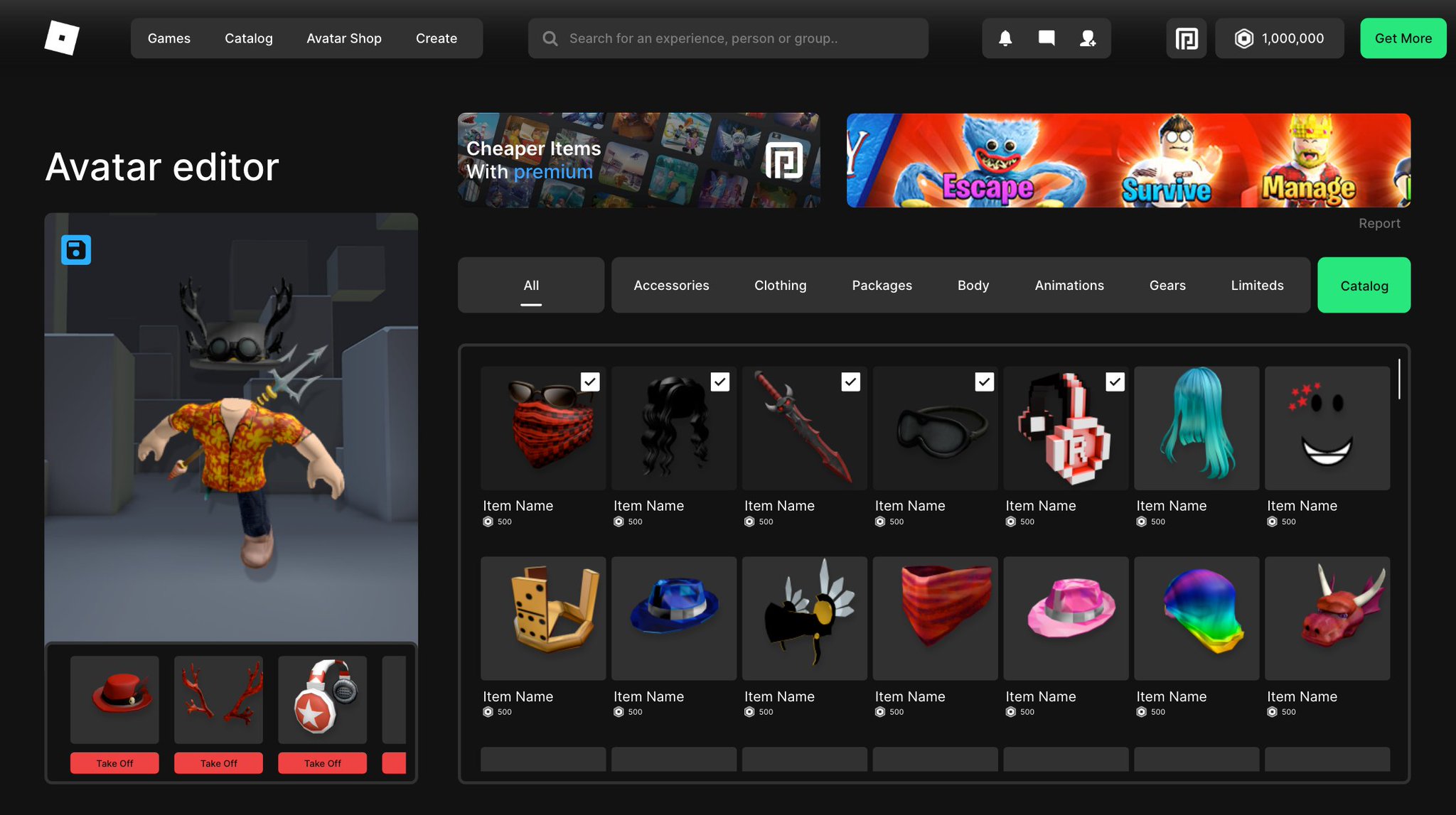Click the Roblox logo icon
Screen dimensions: 1456x815
point(62,38)
